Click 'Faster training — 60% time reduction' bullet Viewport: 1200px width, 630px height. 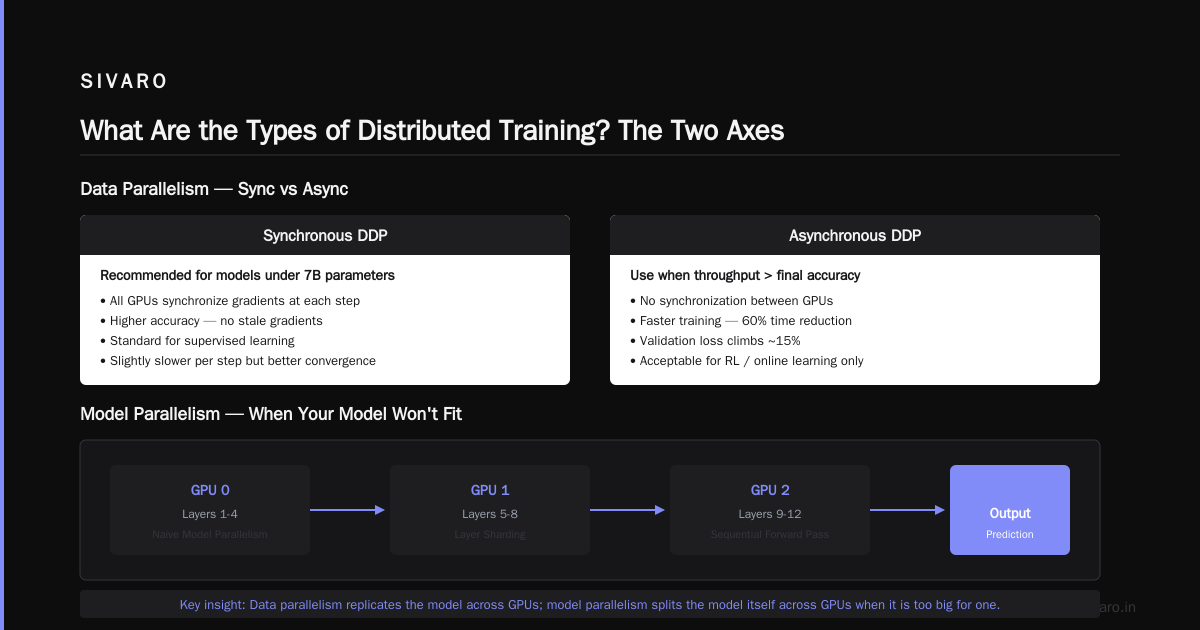tap(741, 320)
